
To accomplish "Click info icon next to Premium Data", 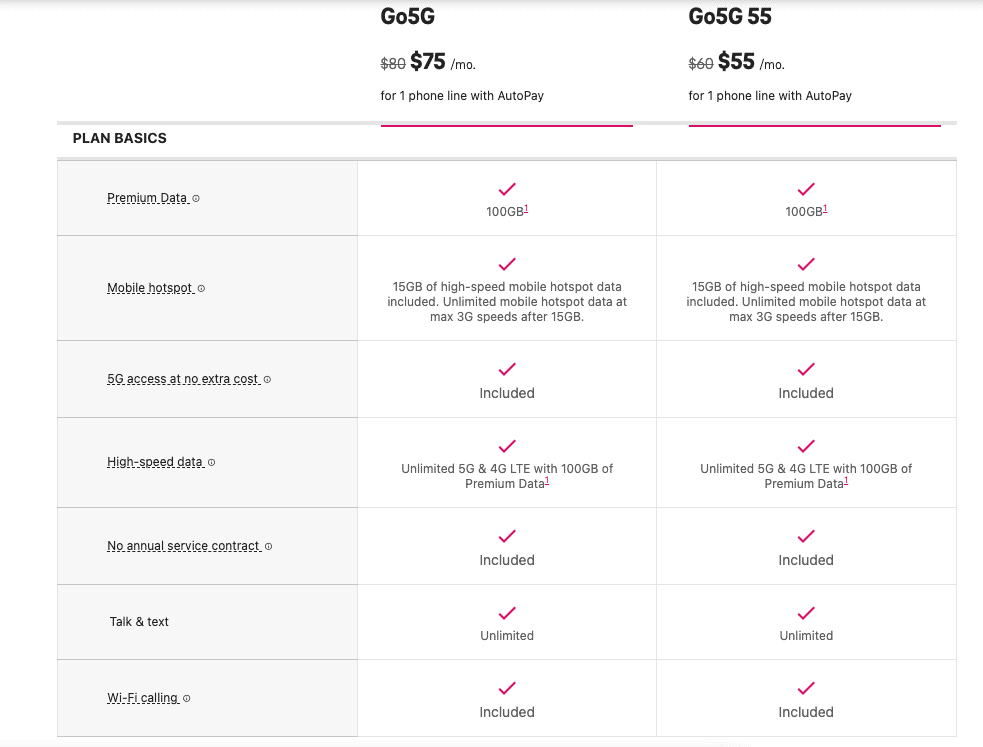I will coord(196,198).
